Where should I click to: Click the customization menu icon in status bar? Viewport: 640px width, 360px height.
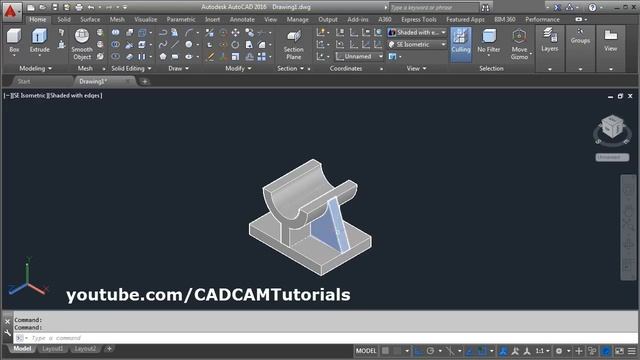631,351
